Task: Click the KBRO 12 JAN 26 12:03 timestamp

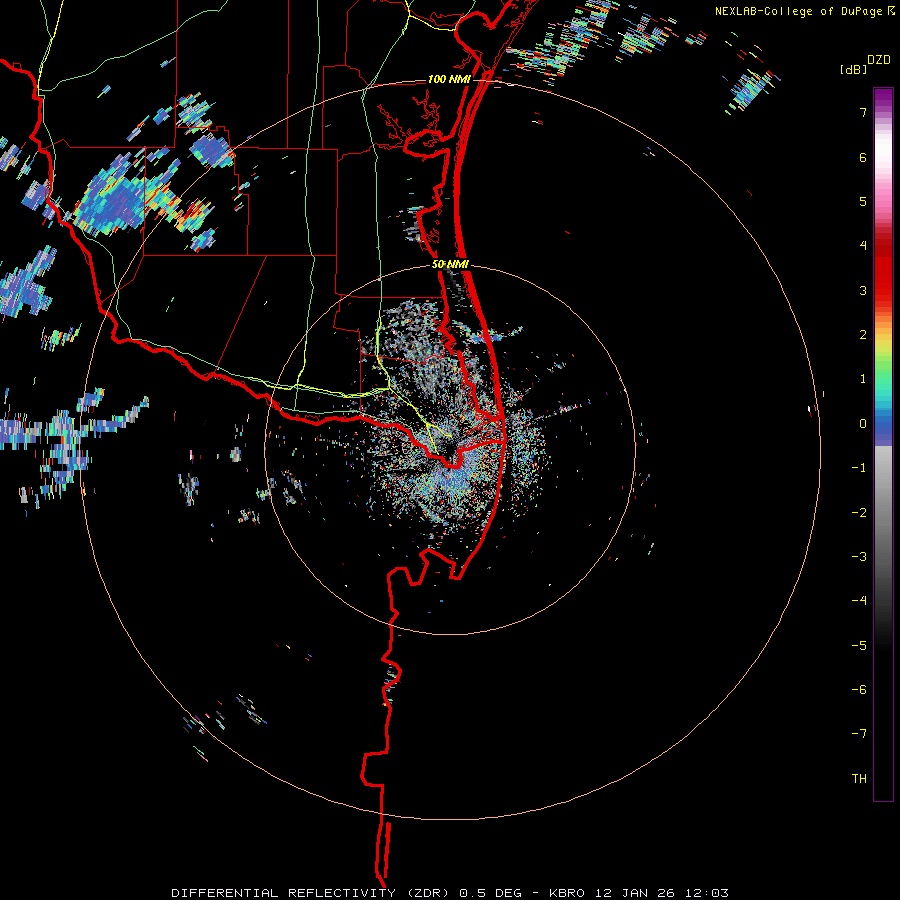Action: point(639,893)
